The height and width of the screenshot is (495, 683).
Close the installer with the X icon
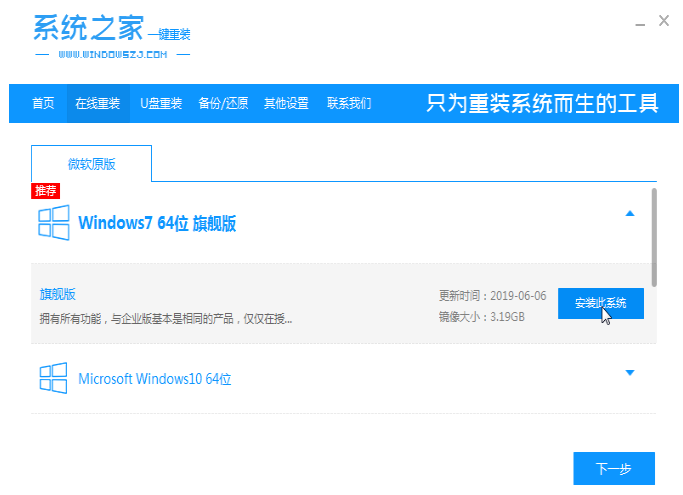point(663,21)
